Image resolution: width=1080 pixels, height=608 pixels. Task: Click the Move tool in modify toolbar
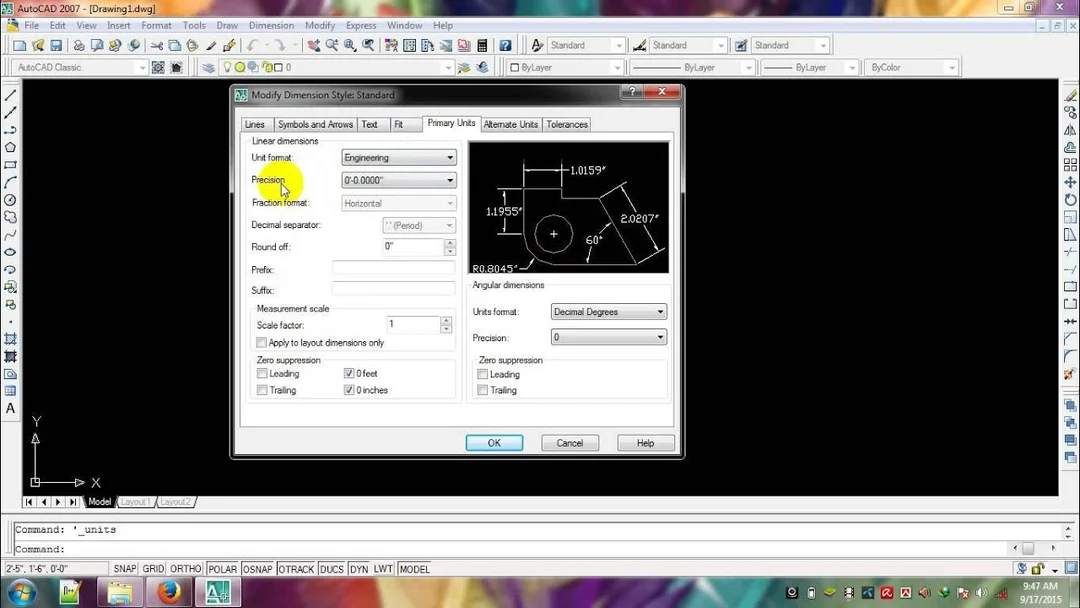coord(1070,182)
